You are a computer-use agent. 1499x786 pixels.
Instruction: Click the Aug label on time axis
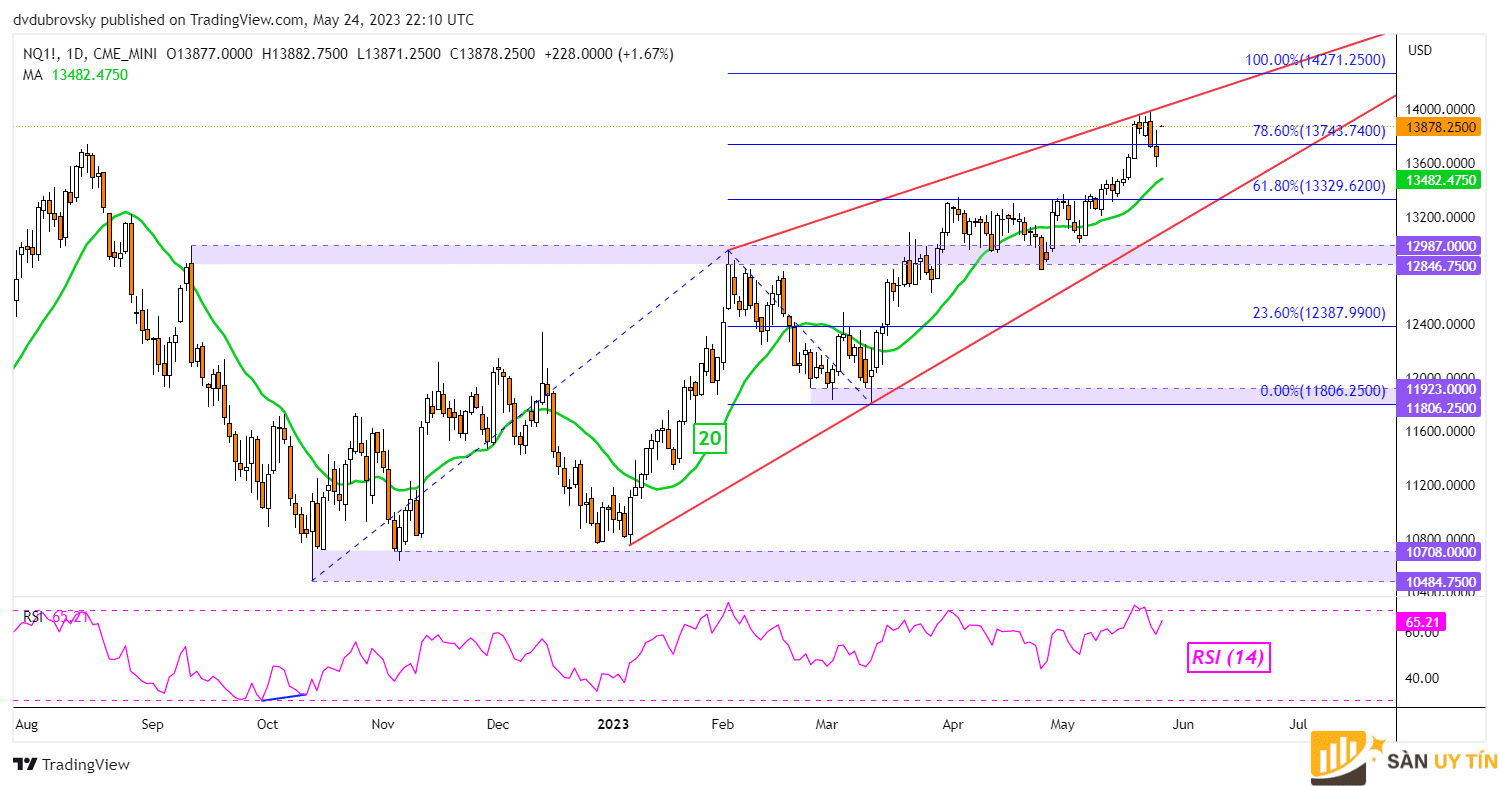click(27, 722)
